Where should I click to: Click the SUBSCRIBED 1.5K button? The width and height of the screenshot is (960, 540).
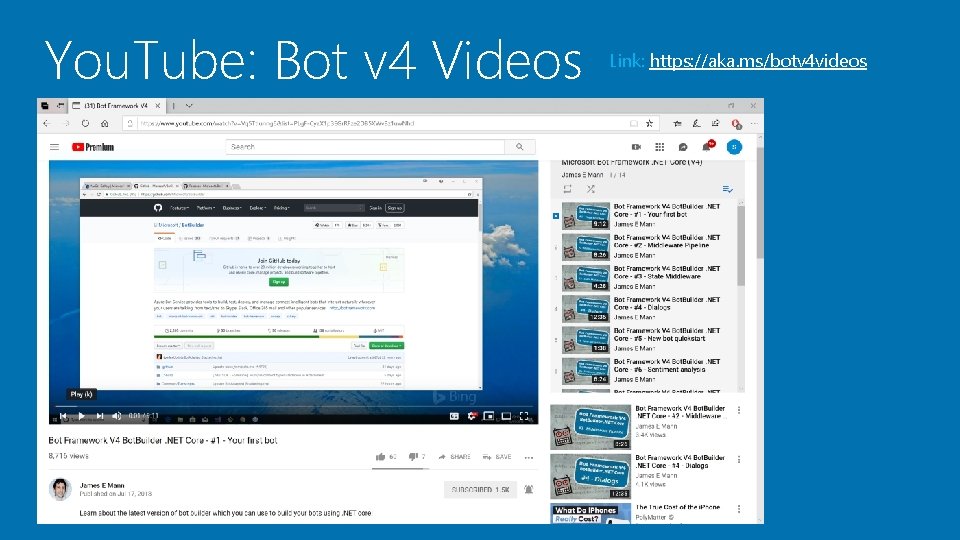click(480, 490)
